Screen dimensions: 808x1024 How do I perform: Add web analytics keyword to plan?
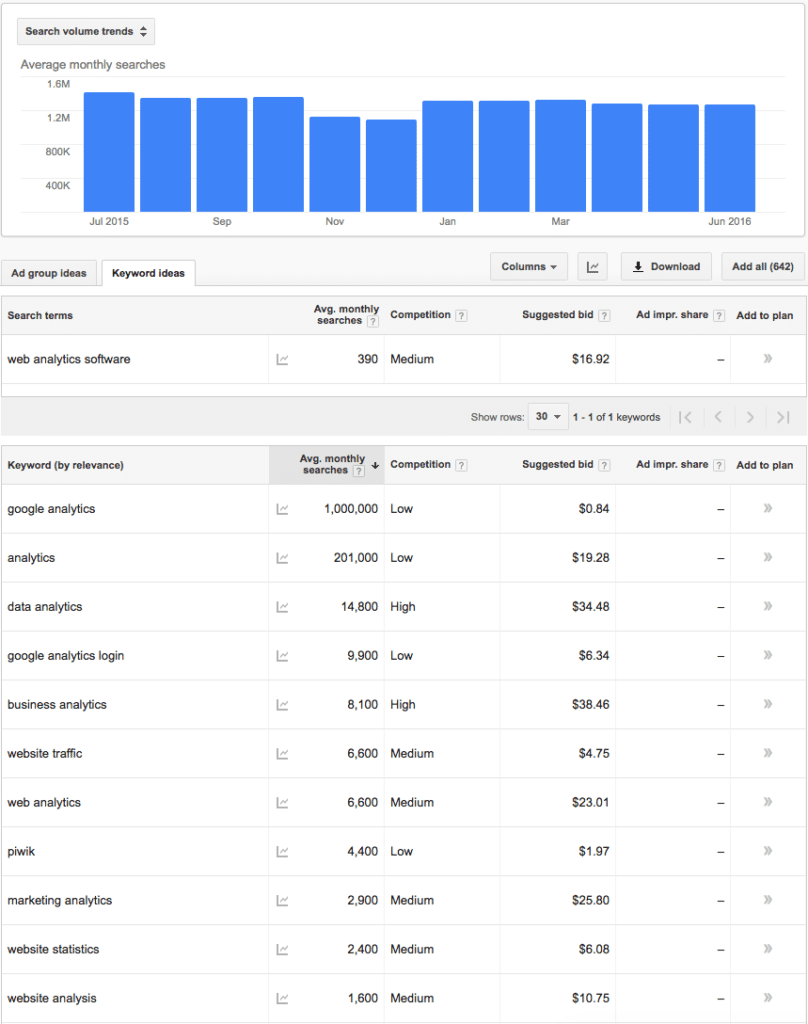tap(768, 802)
